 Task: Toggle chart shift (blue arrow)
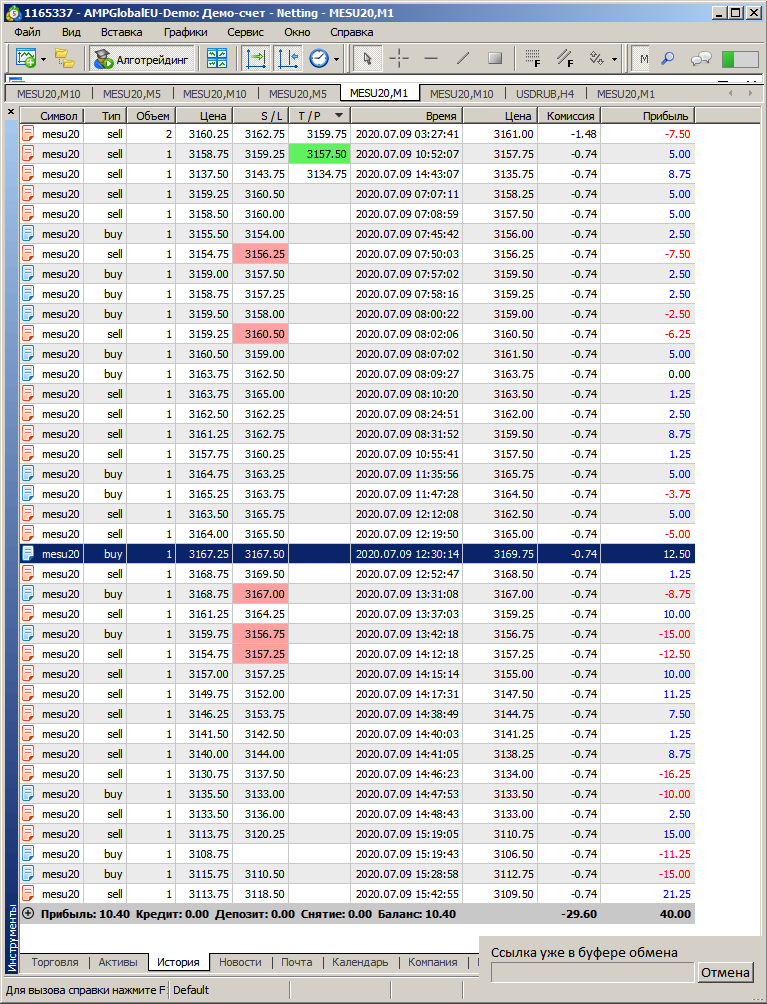pyautogui.click(x=287, y=59)
